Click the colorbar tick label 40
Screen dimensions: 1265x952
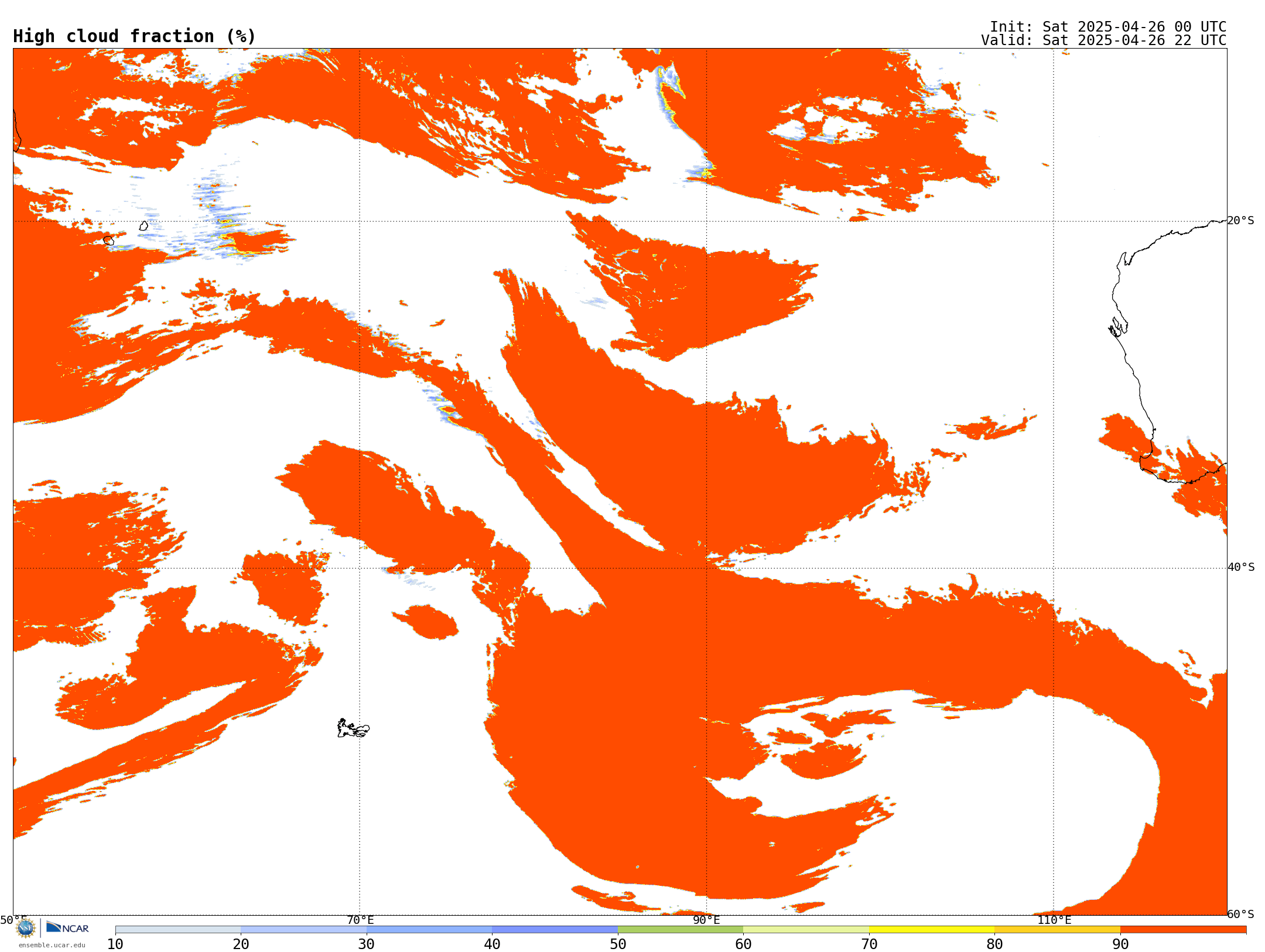coord(492,944)
